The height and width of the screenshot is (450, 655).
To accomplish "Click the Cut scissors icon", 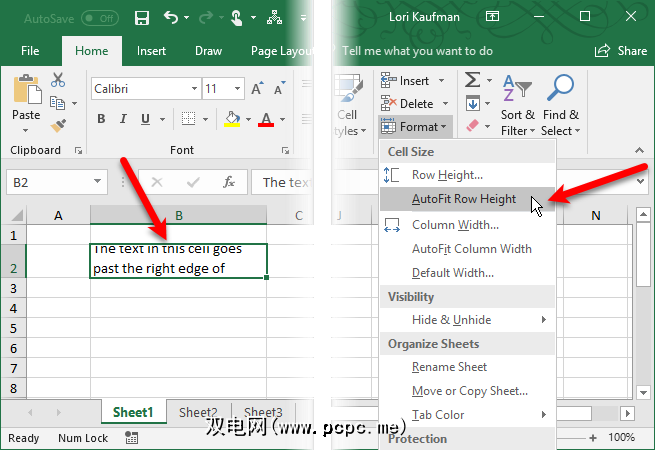I will [x=57, y=81].
